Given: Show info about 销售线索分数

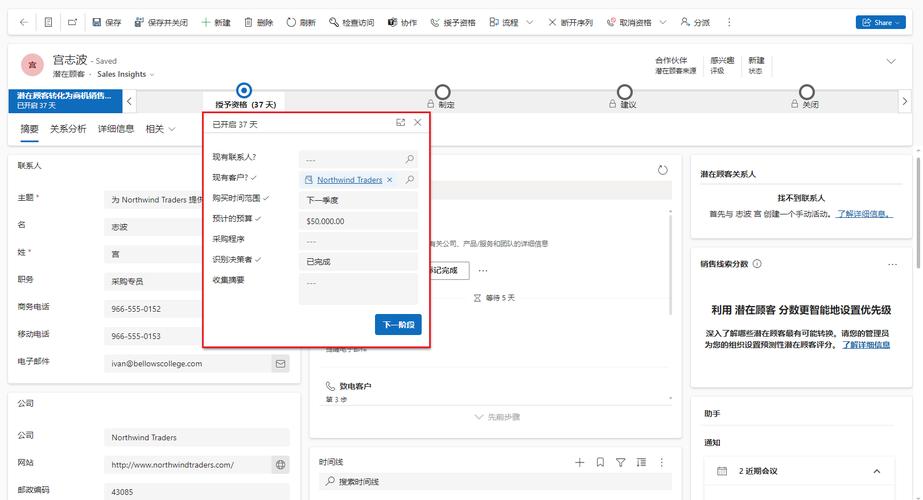Looking at the screenshot, I should pyautogui.click(x=757, y=264).
